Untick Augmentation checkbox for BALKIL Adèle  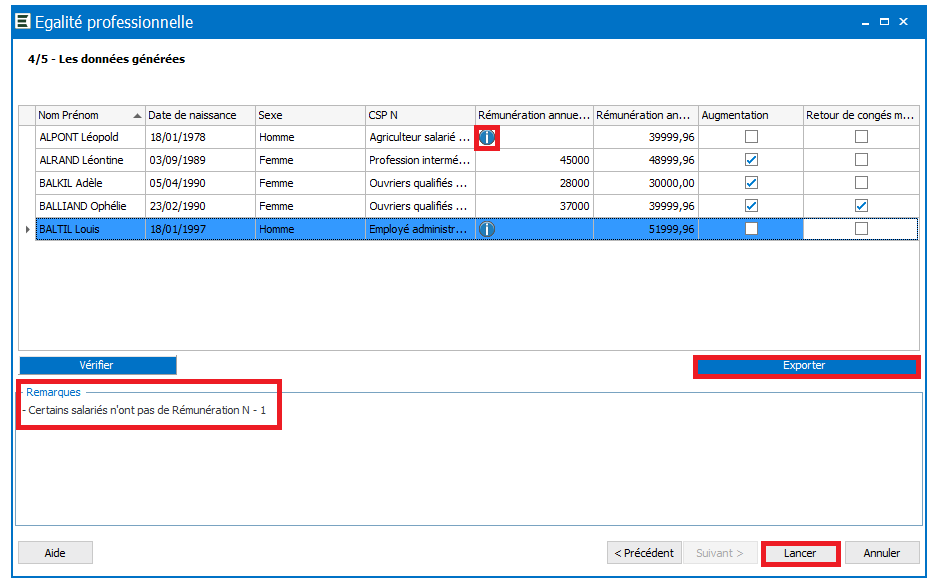coord(752,183)
